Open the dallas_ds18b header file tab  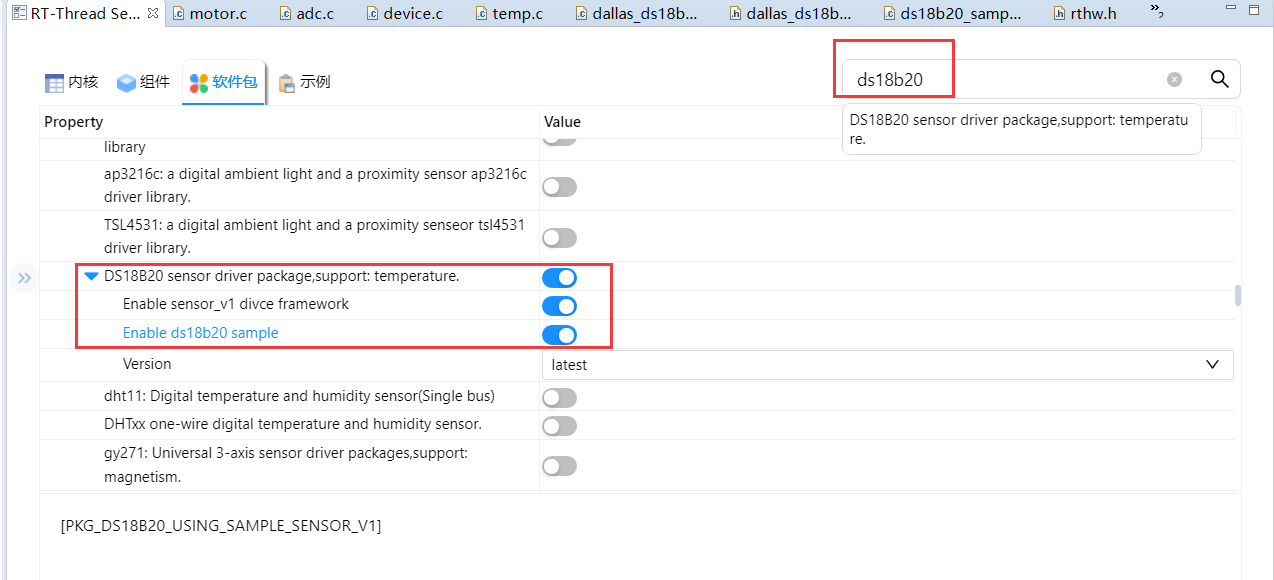point(790,14)
